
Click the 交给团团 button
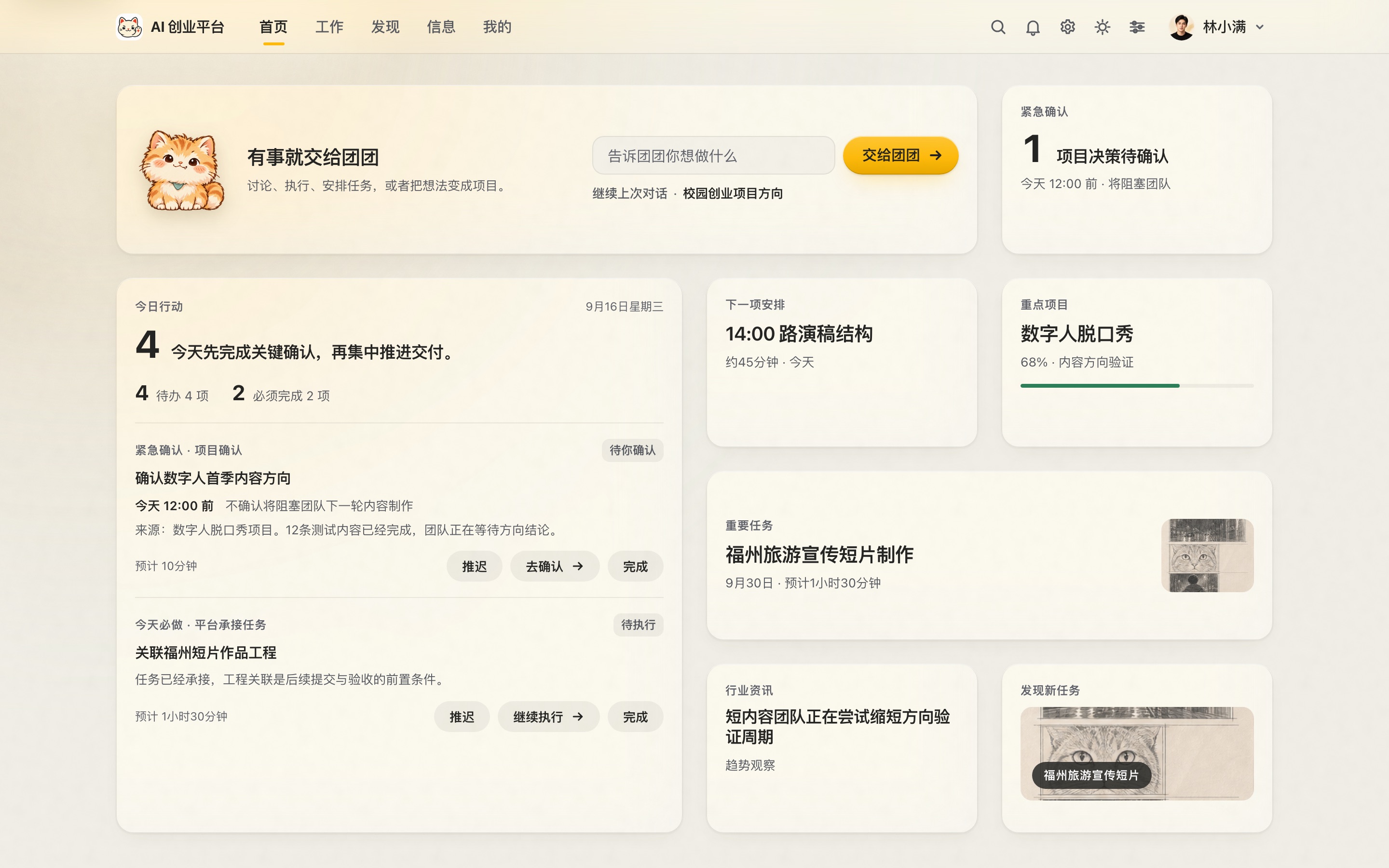[x=900, y=156]
